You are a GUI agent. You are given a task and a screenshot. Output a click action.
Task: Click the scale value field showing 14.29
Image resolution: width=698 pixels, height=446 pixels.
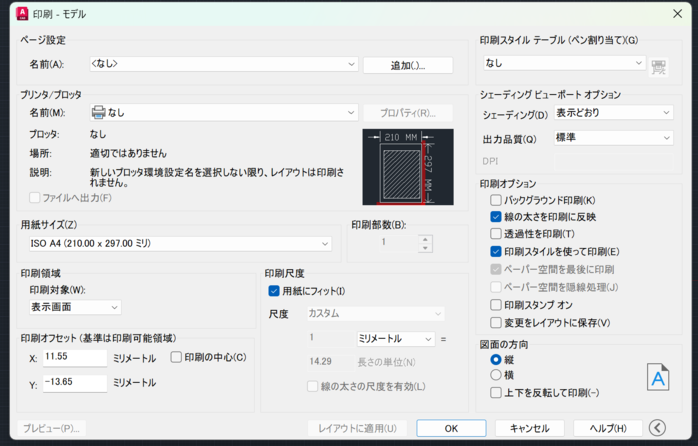(x=330, y=361)
